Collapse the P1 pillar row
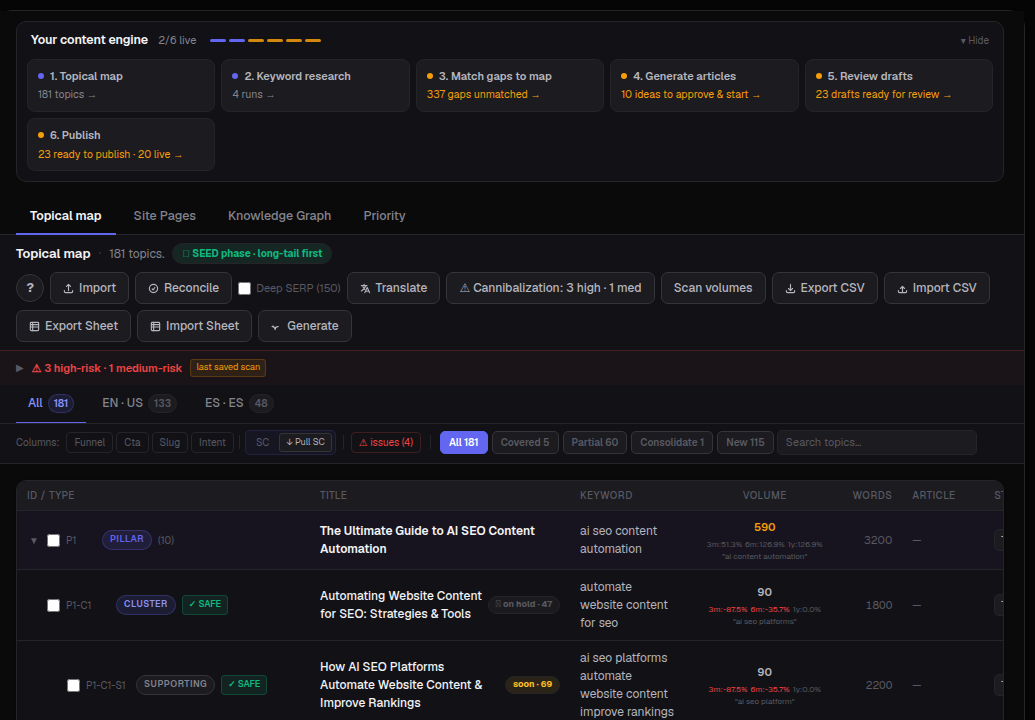The image size is (1035, 720). pos(34,540)
